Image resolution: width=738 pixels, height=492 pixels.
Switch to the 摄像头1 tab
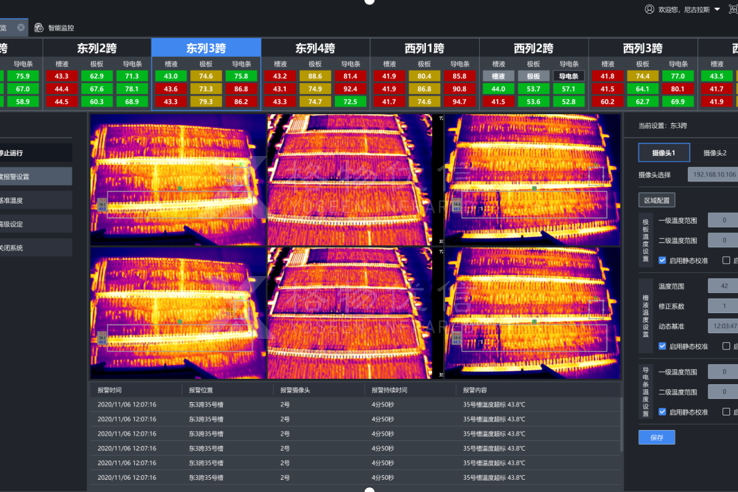[663, 153]
